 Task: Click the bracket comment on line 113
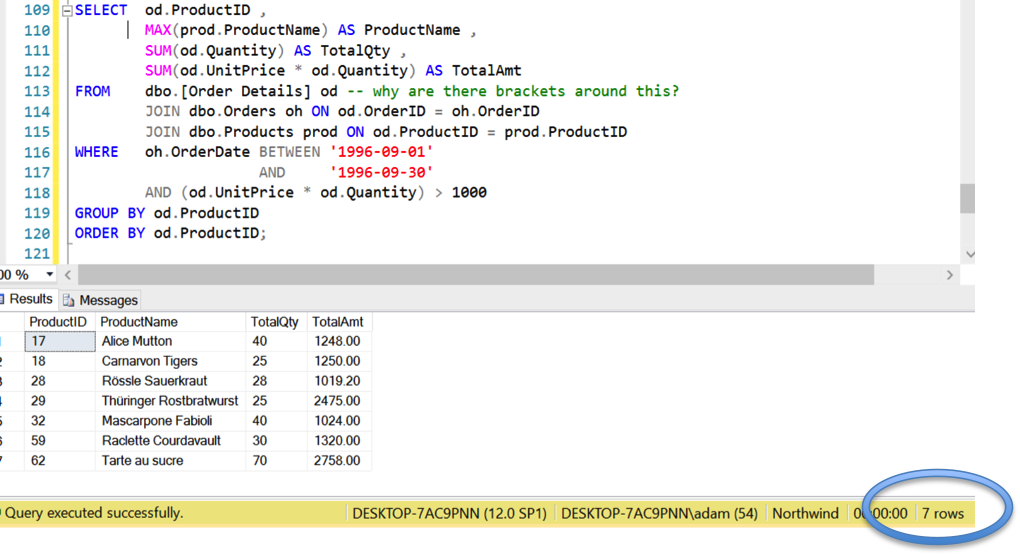tap(513, 91)
